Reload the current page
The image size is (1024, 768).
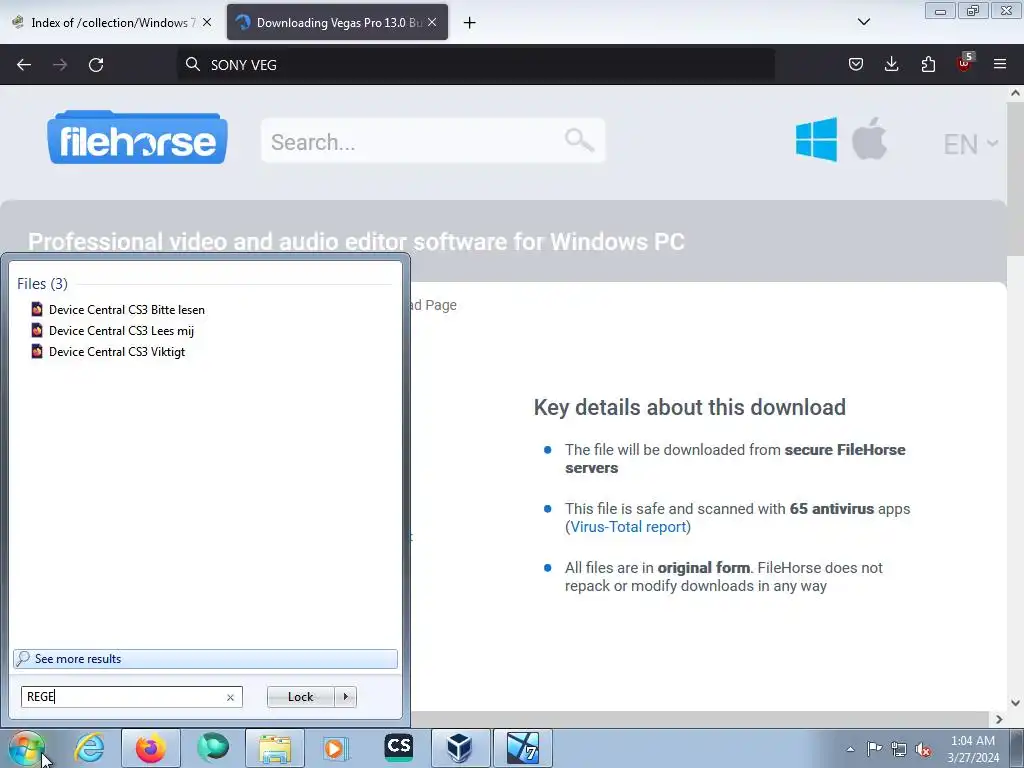tap(96, 65)
